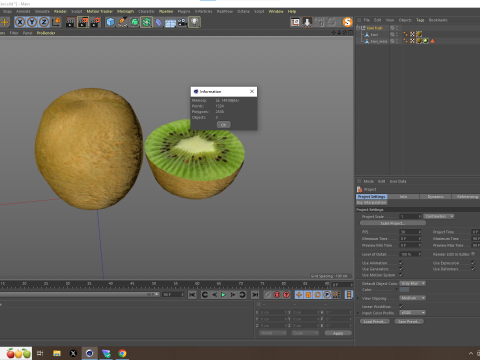Click the green subdivision generator icon
Image resolution: width=480 pixels, height=360 pixels.
click(134, 22)
